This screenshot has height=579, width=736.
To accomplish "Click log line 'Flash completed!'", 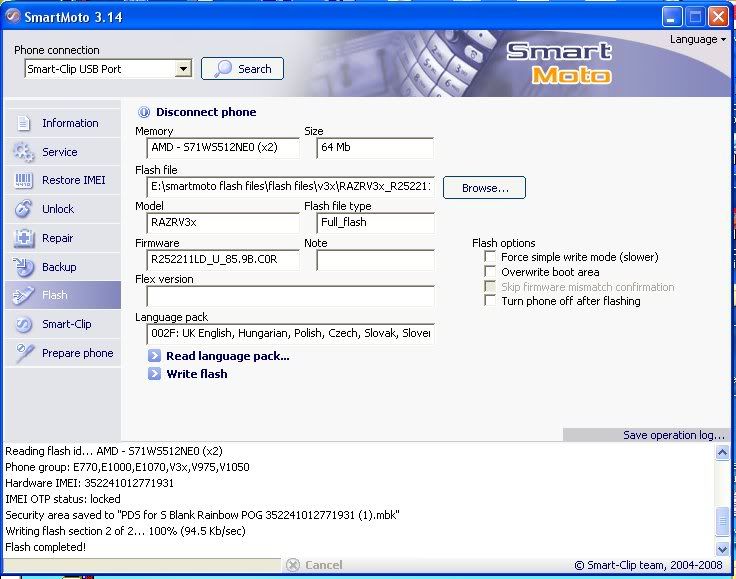I will point(46,547).
